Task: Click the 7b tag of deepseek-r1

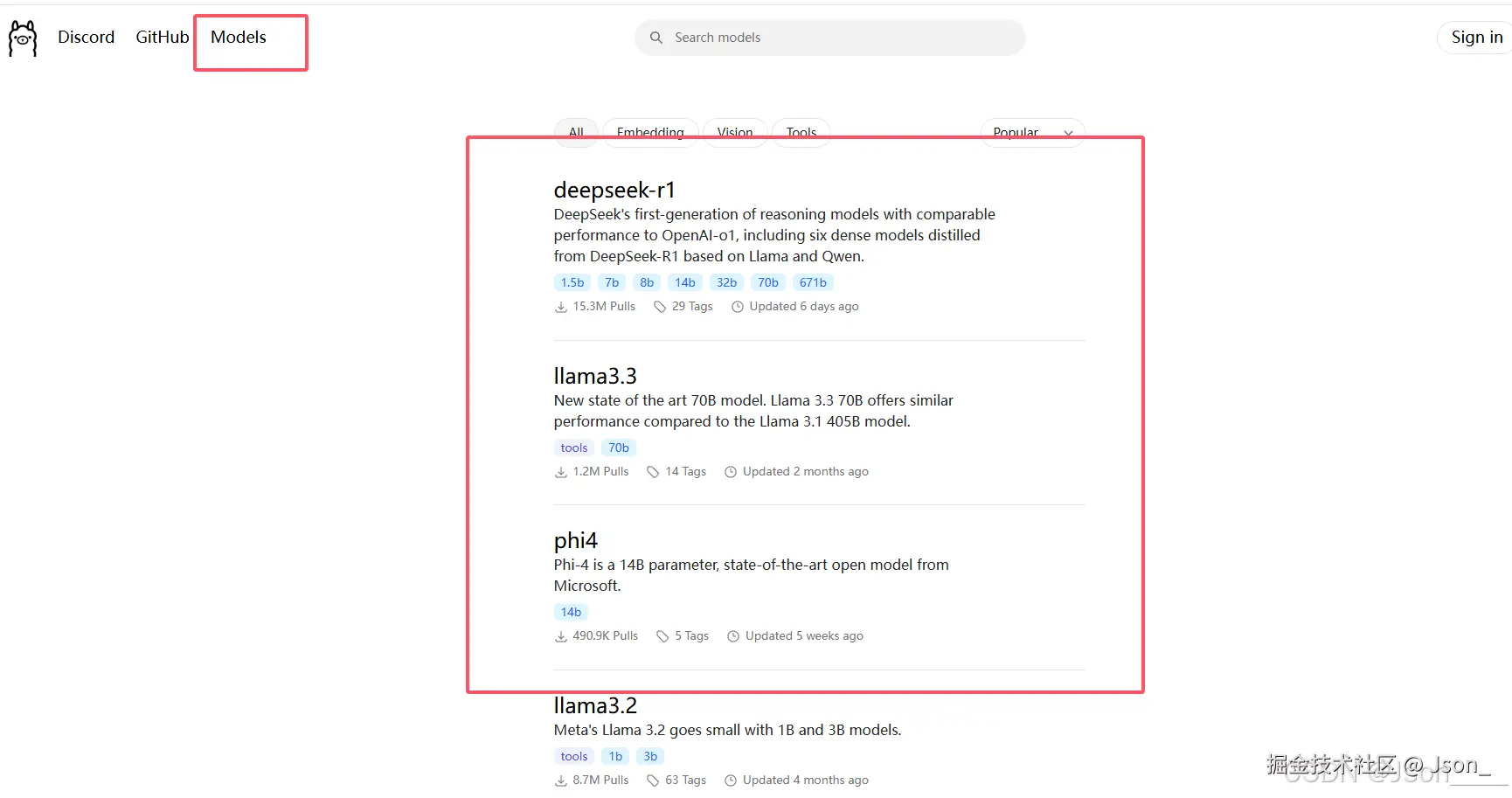Action: tap(612, 282)
